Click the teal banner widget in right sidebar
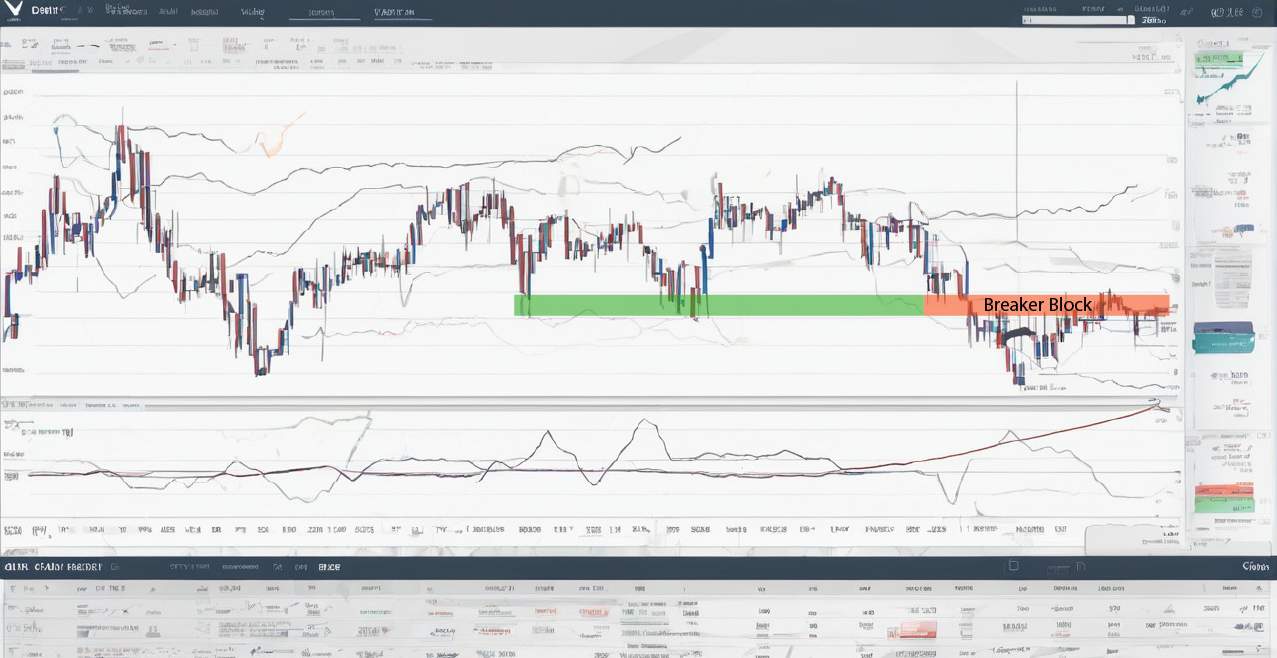Image resolution: width=1277 pixels, height=658 pixels. (x=1223, y=339)
